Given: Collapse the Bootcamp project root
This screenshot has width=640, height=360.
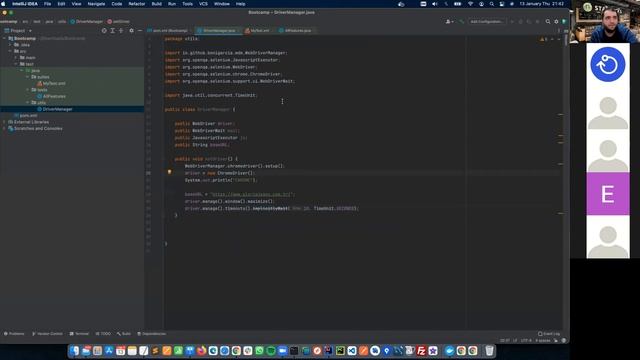Looking at the screenshot, I should (4, 38).
